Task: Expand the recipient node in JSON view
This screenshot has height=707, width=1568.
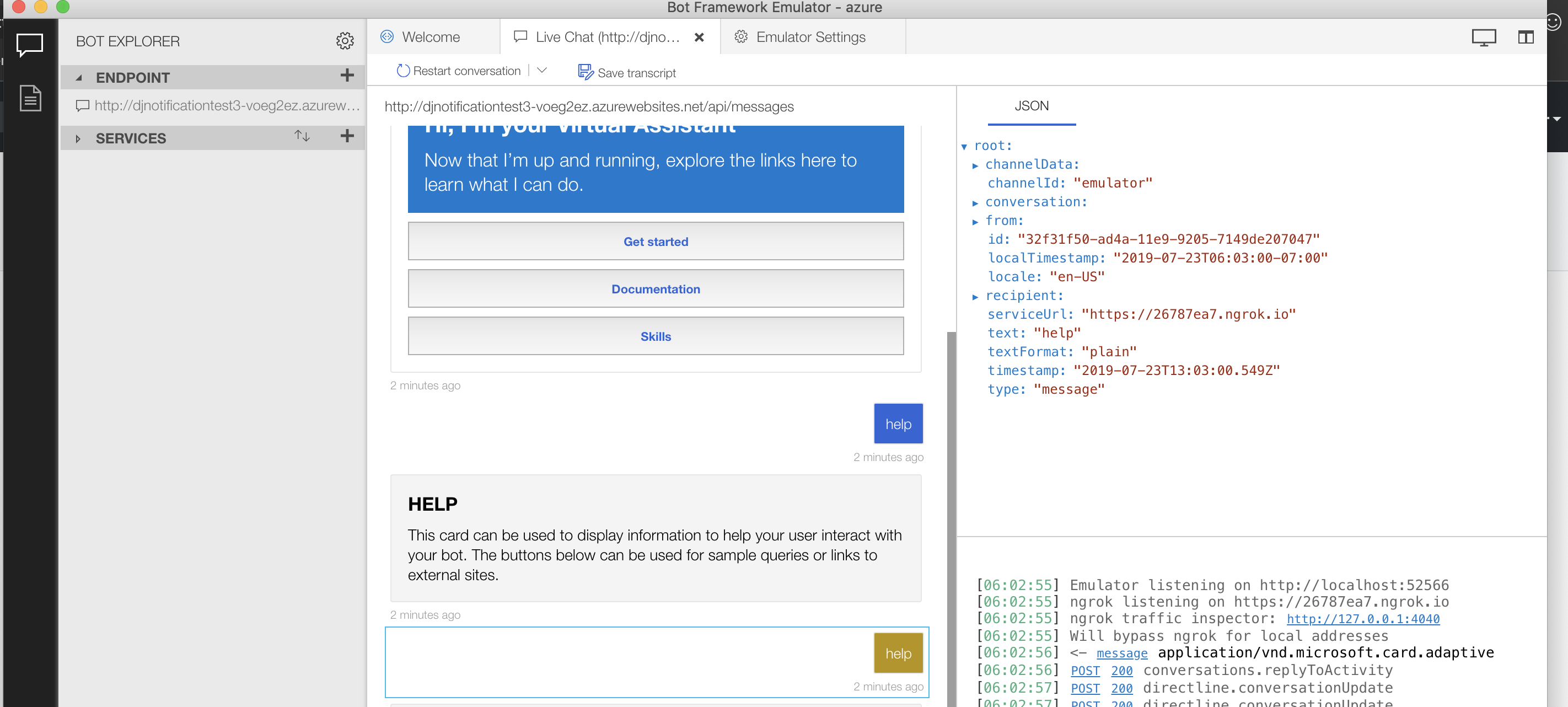Action: click(976, 296)
